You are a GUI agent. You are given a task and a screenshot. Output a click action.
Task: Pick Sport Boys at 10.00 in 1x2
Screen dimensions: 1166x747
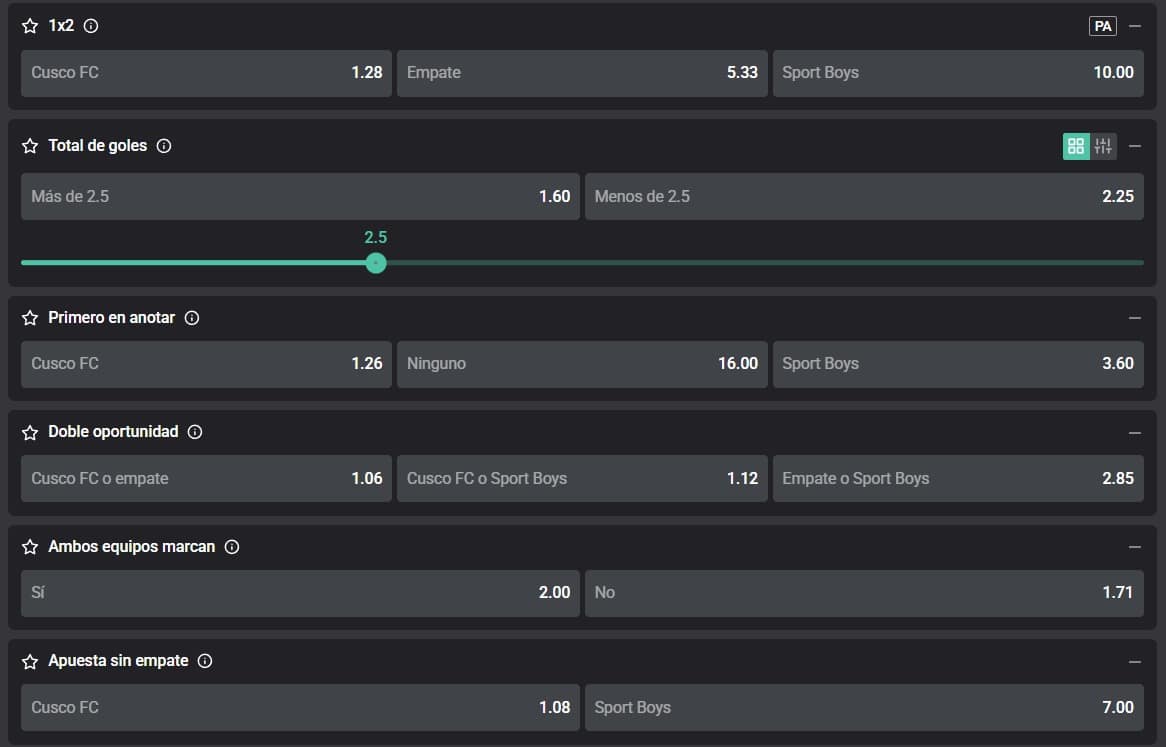coord(957,73)
